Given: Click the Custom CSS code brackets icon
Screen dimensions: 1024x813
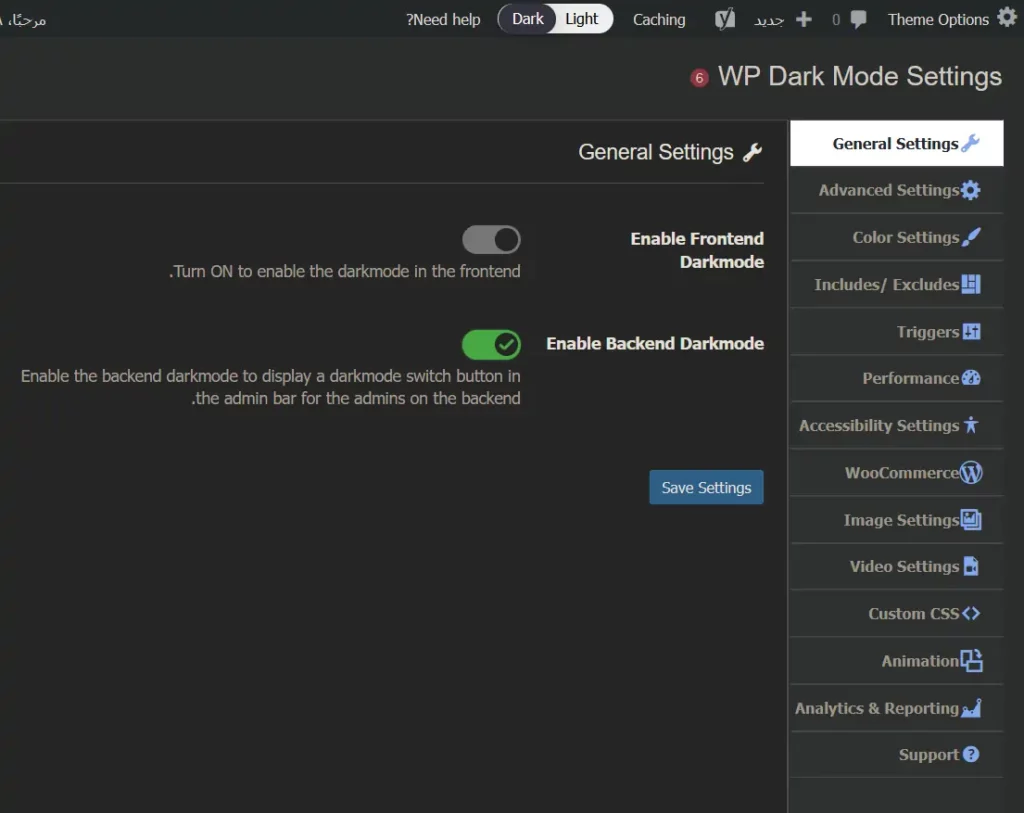Looking at the screenshot, I should tap(970, 613).
